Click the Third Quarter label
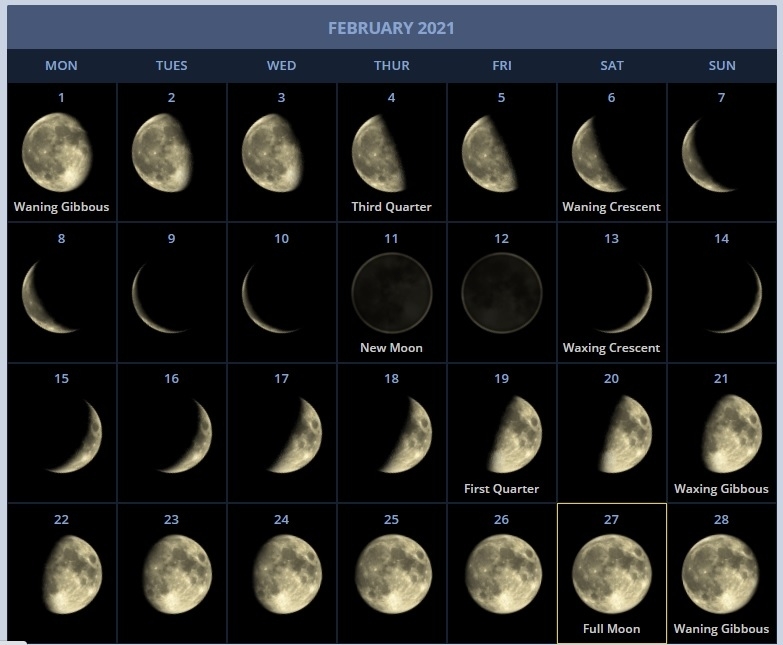Image resolution: width=783 pixels, height=645 pixels. coord(392,207)
